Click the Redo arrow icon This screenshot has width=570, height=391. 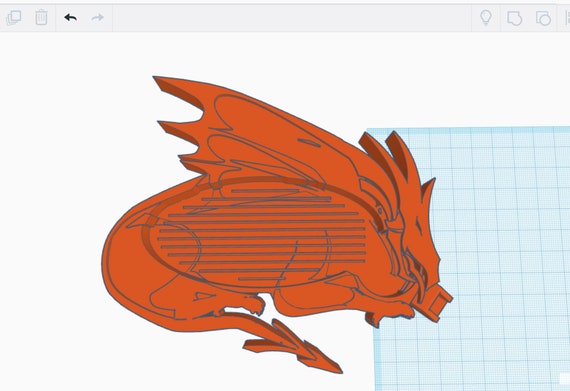pyautogui.click(x=97, y=17)
